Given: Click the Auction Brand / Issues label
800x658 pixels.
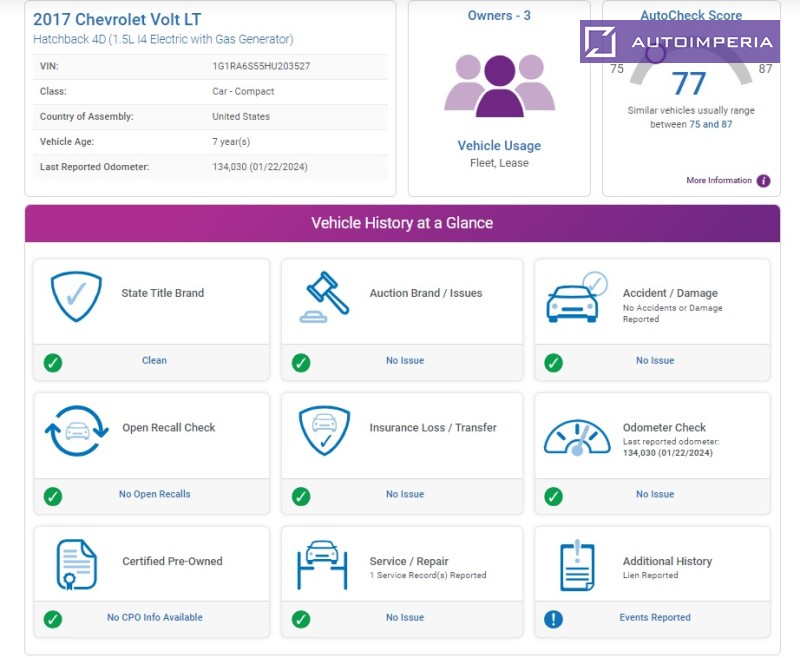Looking at the screenshot, I should point(426,293).
